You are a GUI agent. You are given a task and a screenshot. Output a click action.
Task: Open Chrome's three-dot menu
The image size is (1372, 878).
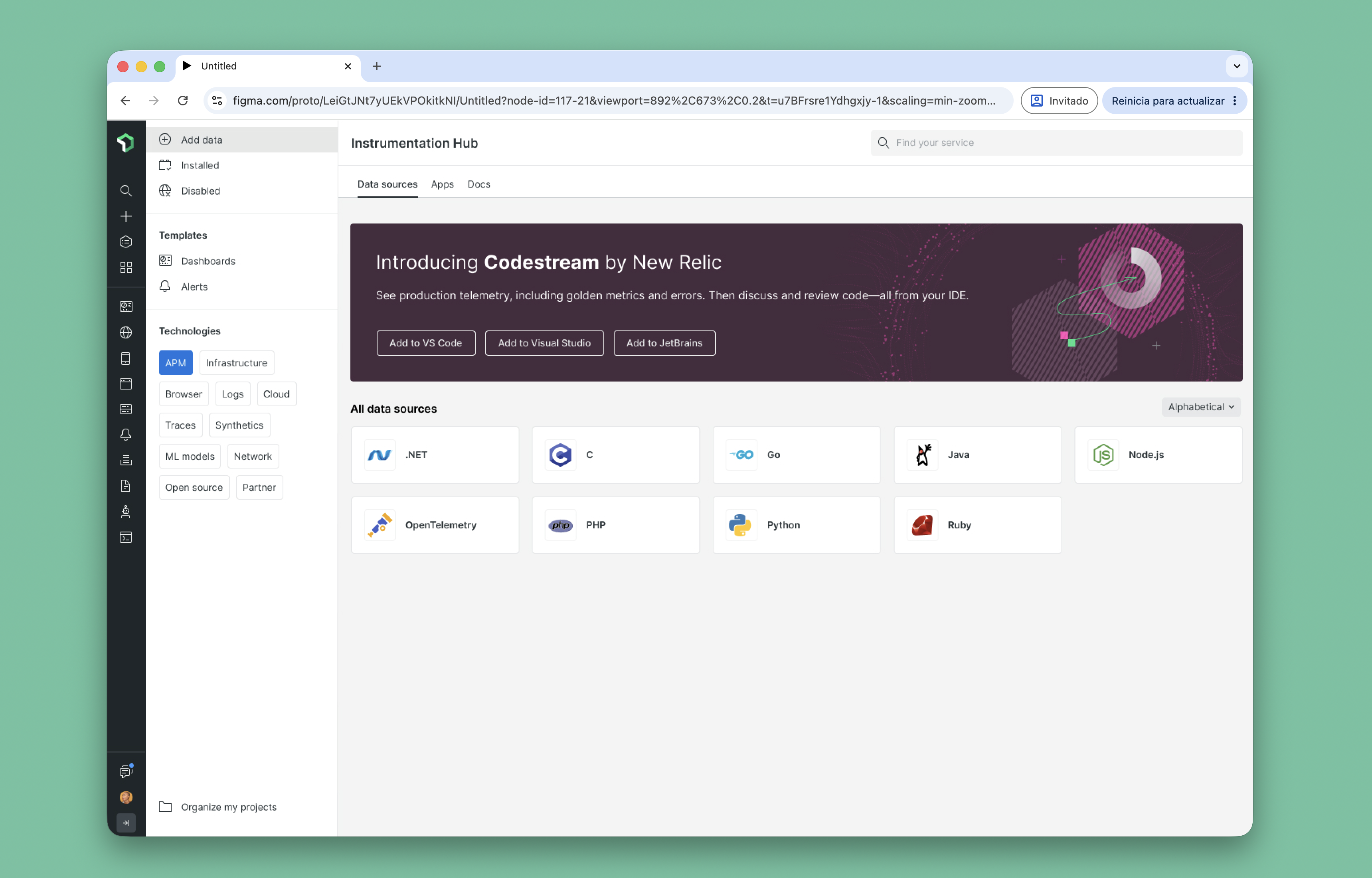1235,101
